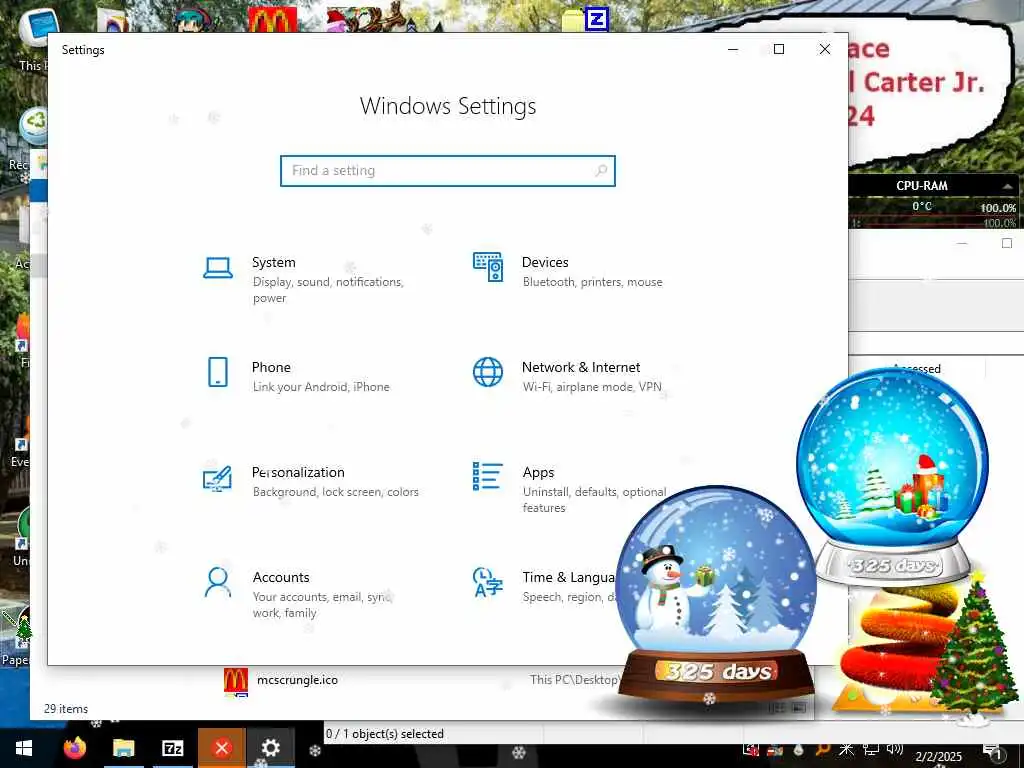Click the mcscrungle.ico McDonald's file icon

(236, 681)
